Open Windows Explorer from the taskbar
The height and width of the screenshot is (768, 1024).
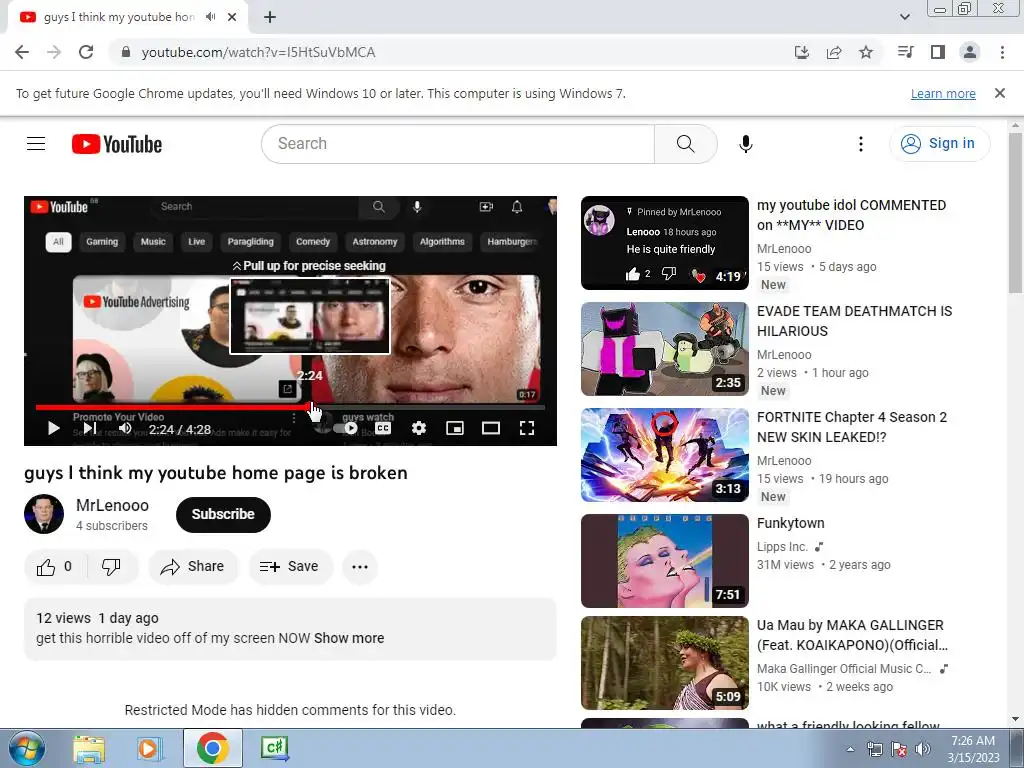point(89,748)
